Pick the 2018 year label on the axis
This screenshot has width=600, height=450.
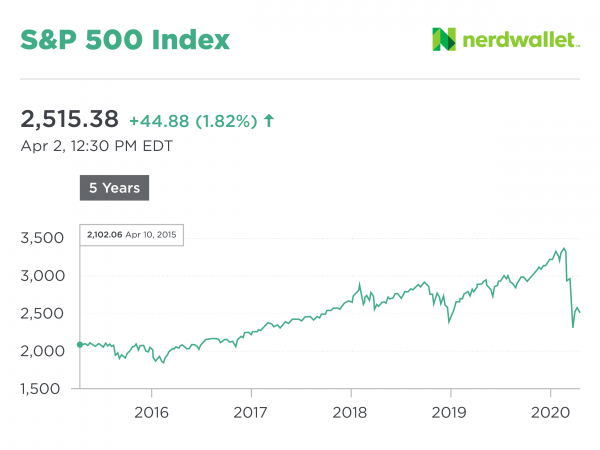(x=350, y=410)
